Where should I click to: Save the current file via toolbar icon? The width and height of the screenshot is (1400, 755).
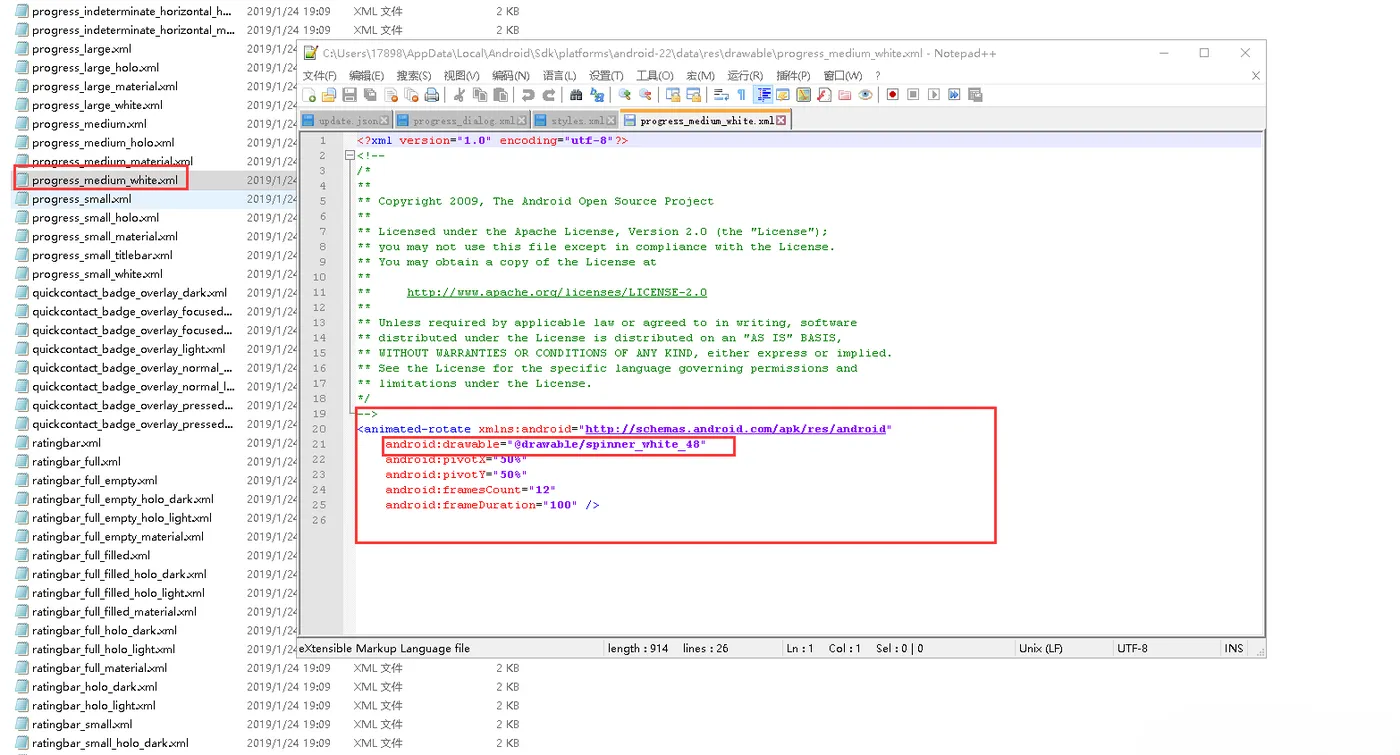point(349,95)
